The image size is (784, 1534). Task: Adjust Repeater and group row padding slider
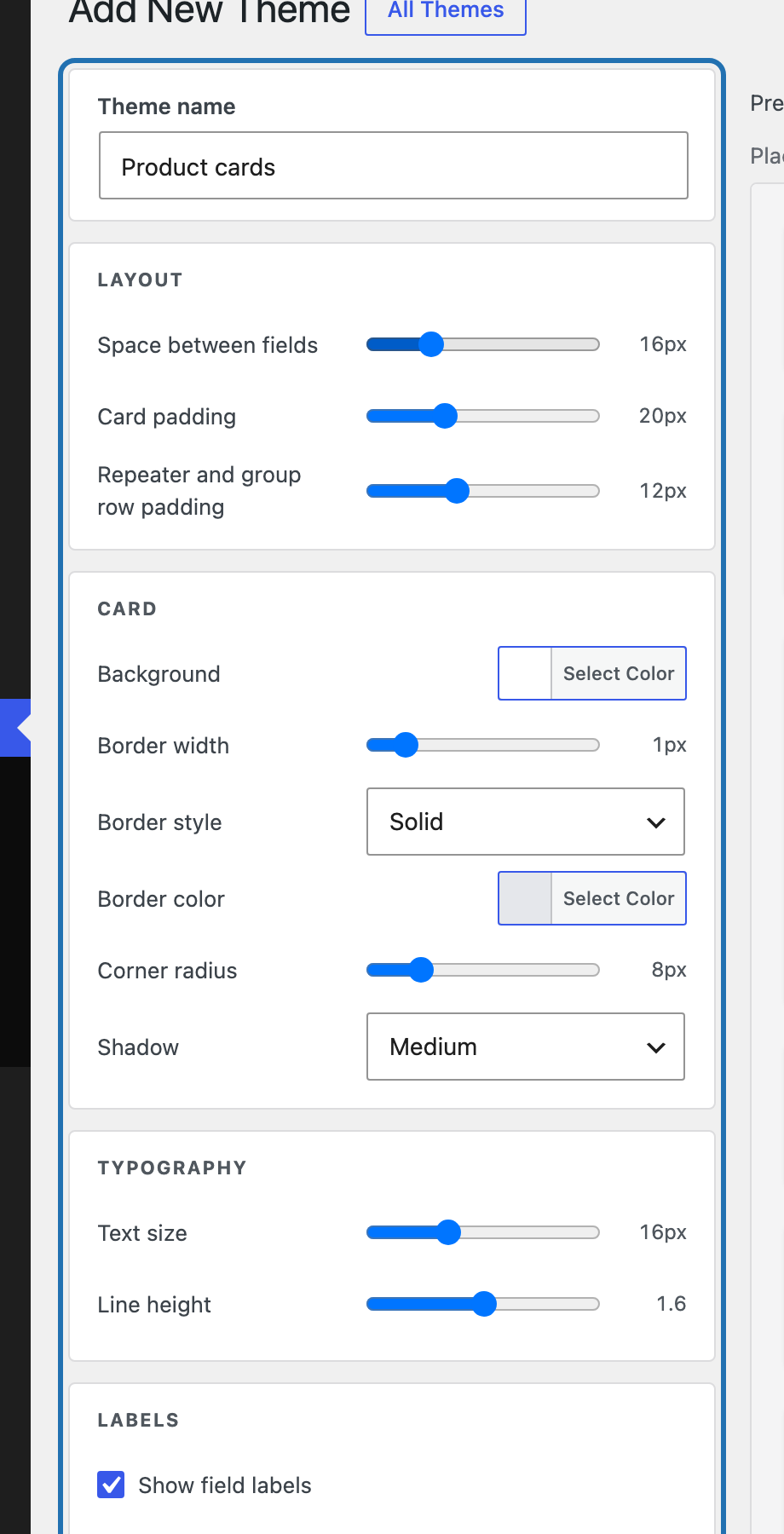pyautogui.click(x=483, y=491)
